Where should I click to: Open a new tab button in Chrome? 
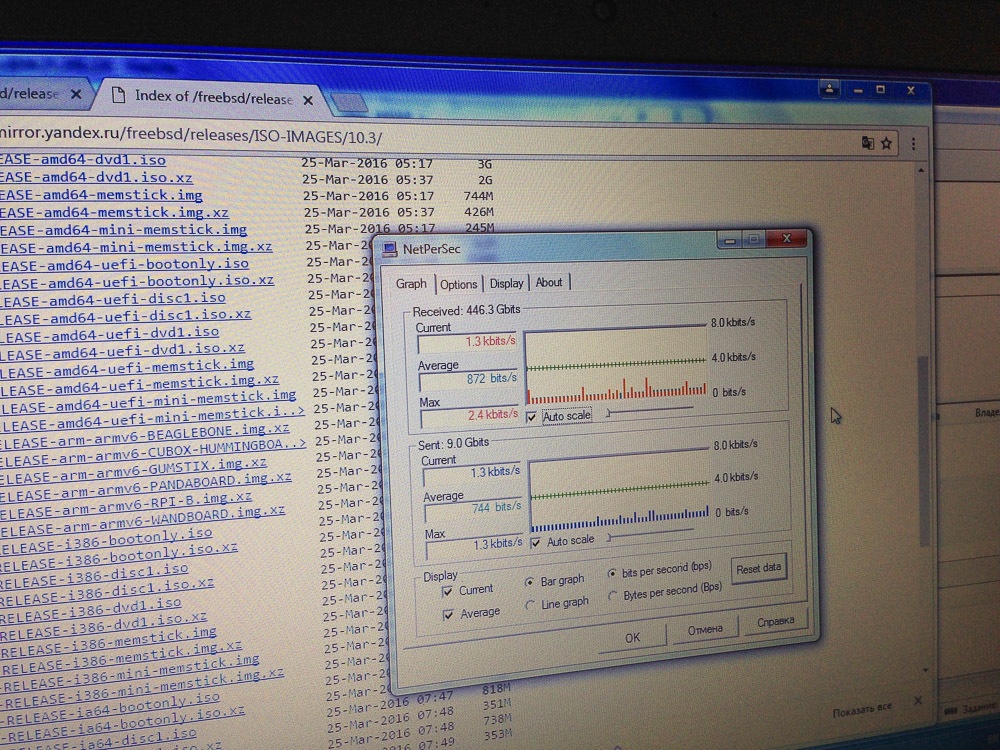[x=348, y=102]
